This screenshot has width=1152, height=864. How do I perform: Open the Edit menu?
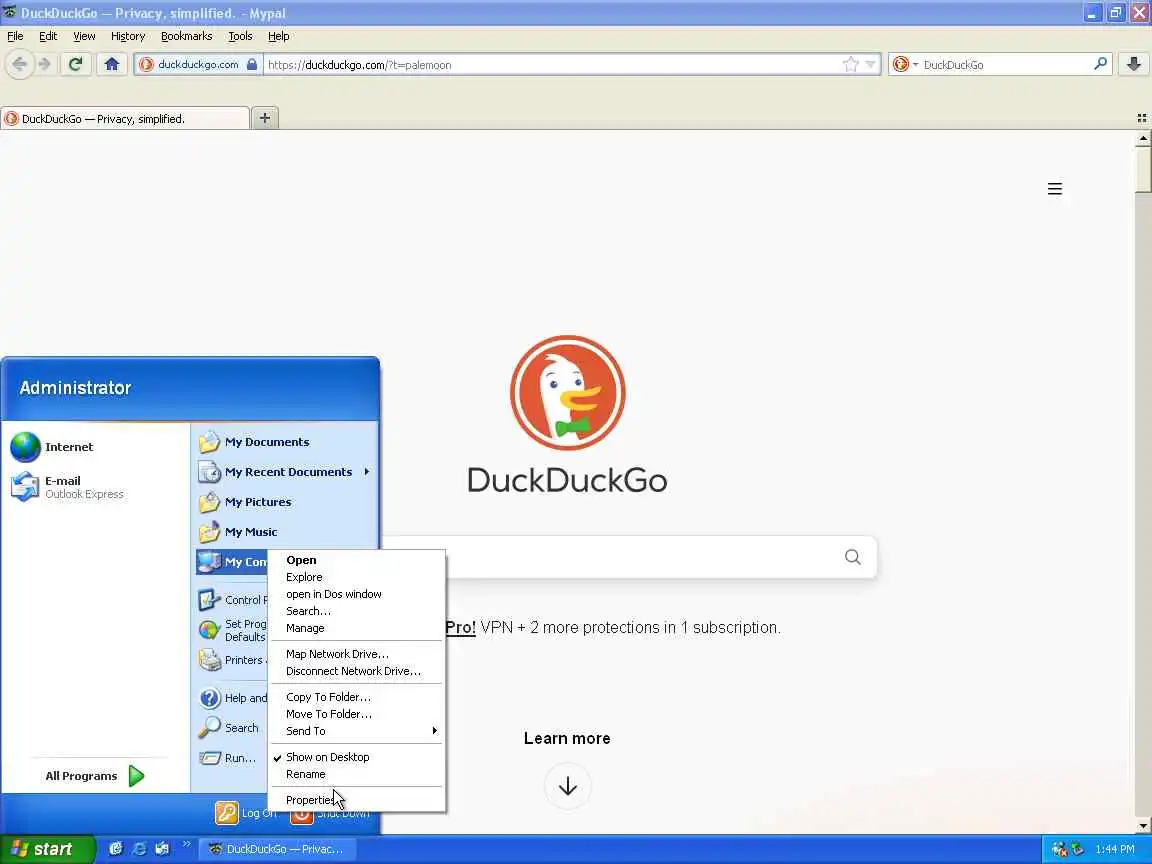(48, 36)
